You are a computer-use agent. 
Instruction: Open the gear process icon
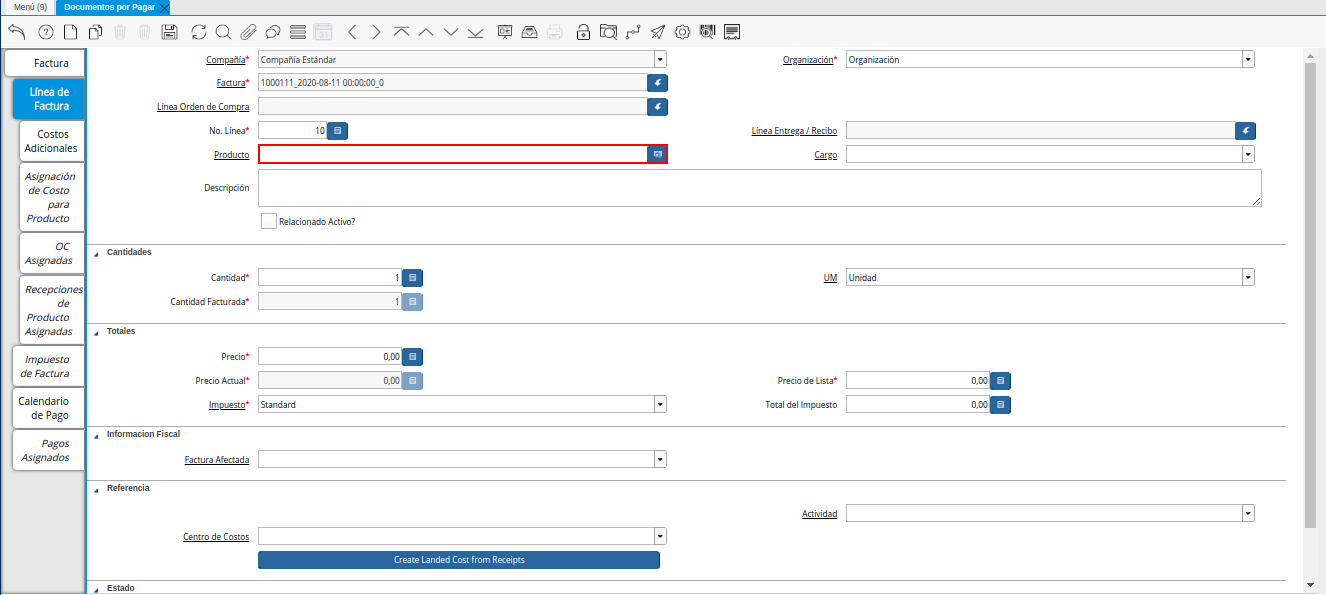pyautogui.click(x=683, y=32)
